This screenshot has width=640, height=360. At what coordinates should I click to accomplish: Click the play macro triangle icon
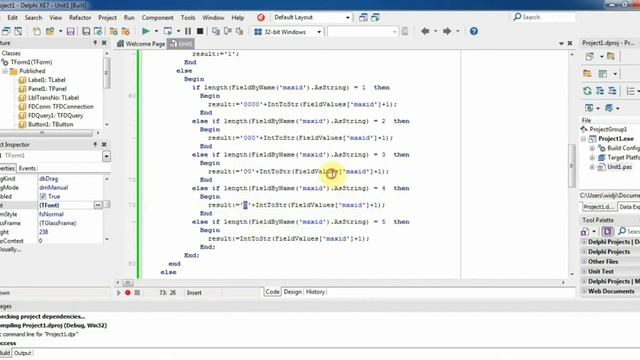(x=119, y=292)
